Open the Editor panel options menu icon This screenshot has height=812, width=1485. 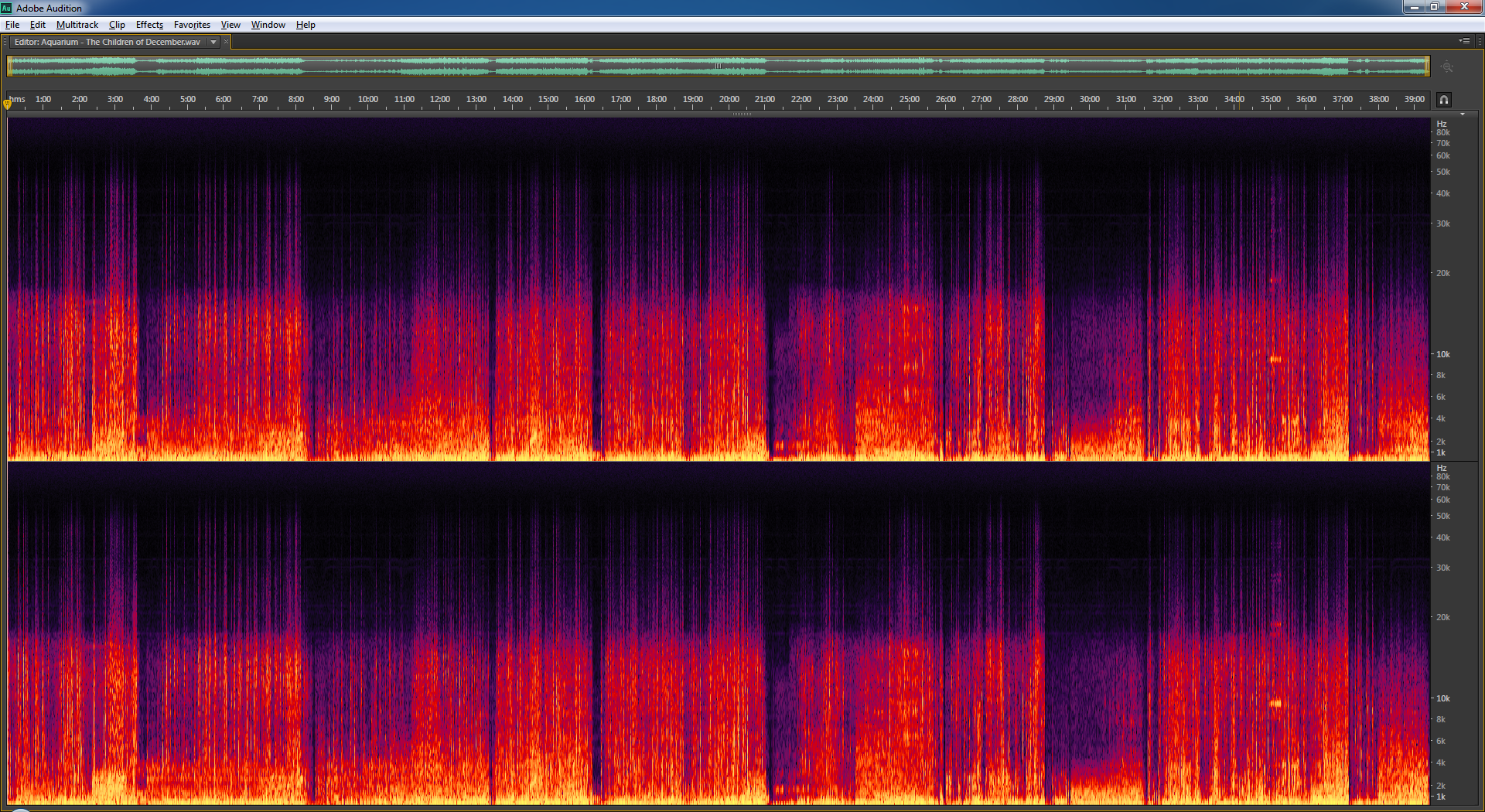[x=1463, y=41]
